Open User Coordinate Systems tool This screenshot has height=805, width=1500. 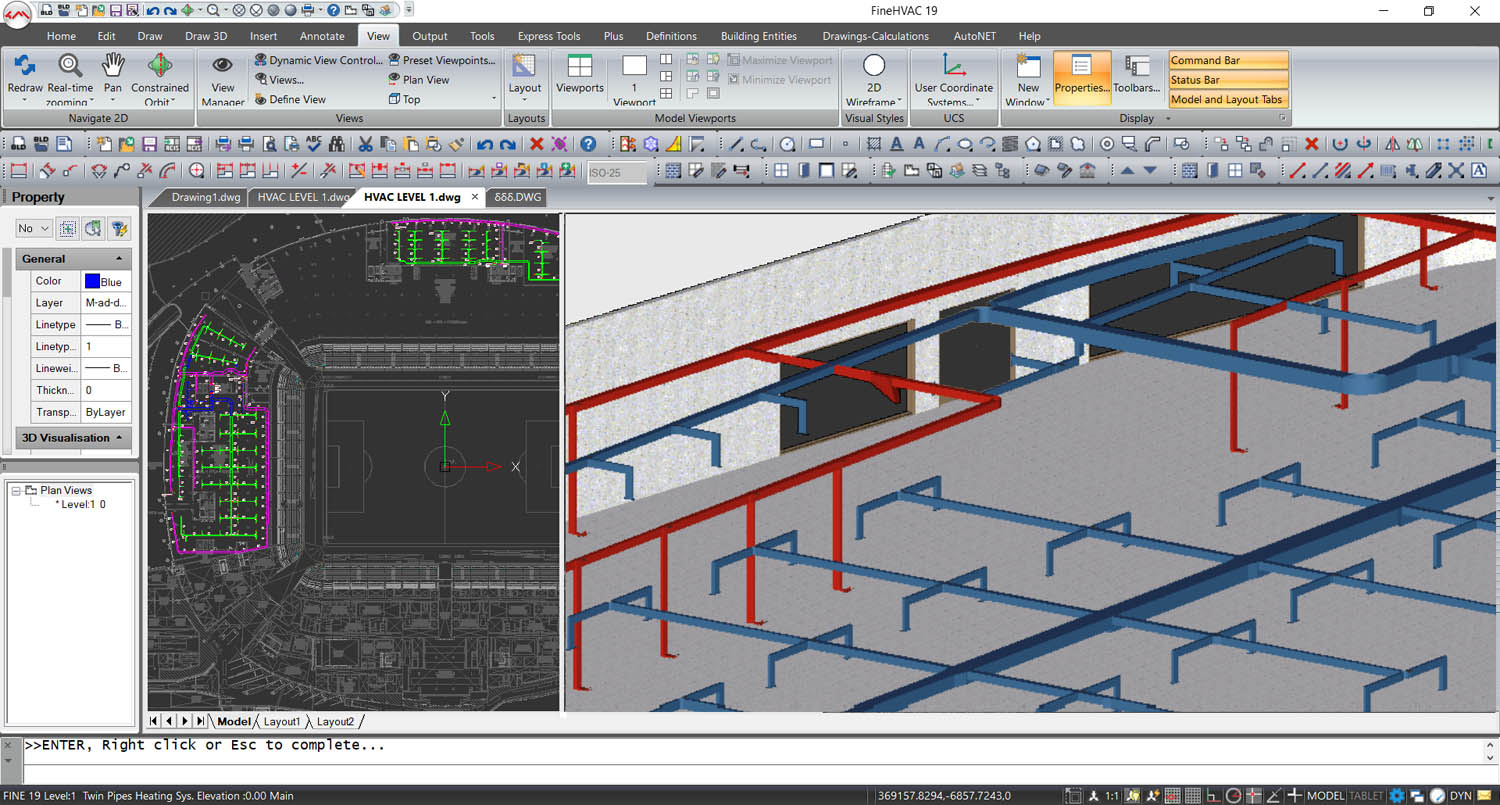tap(953, 68)
